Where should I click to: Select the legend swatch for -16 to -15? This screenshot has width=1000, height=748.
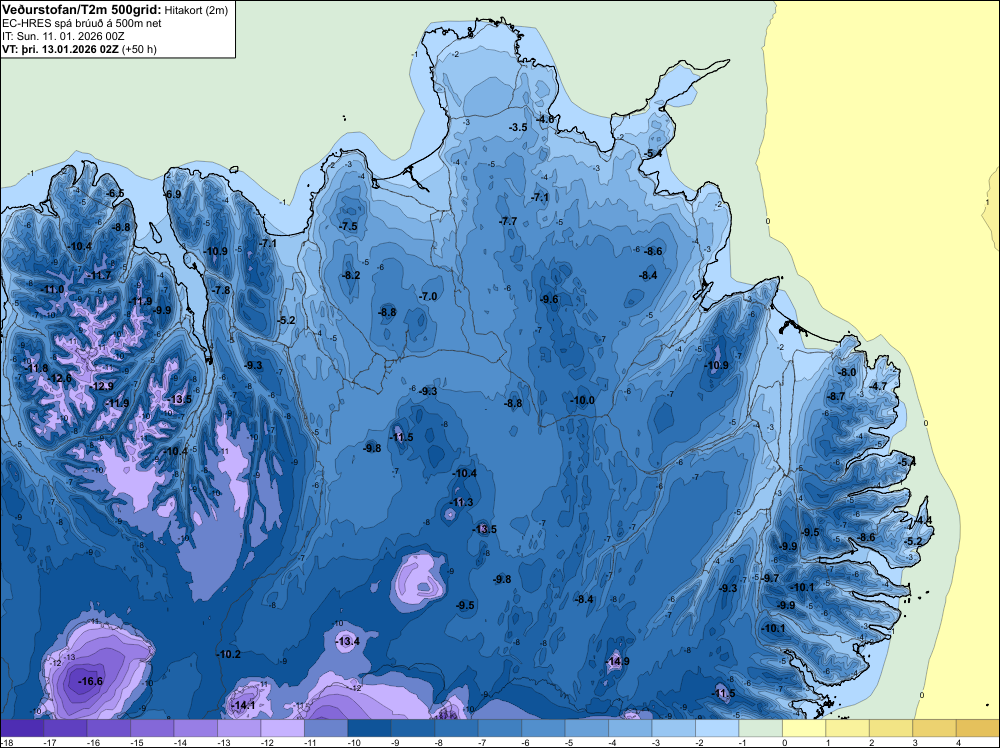point(109,728)
